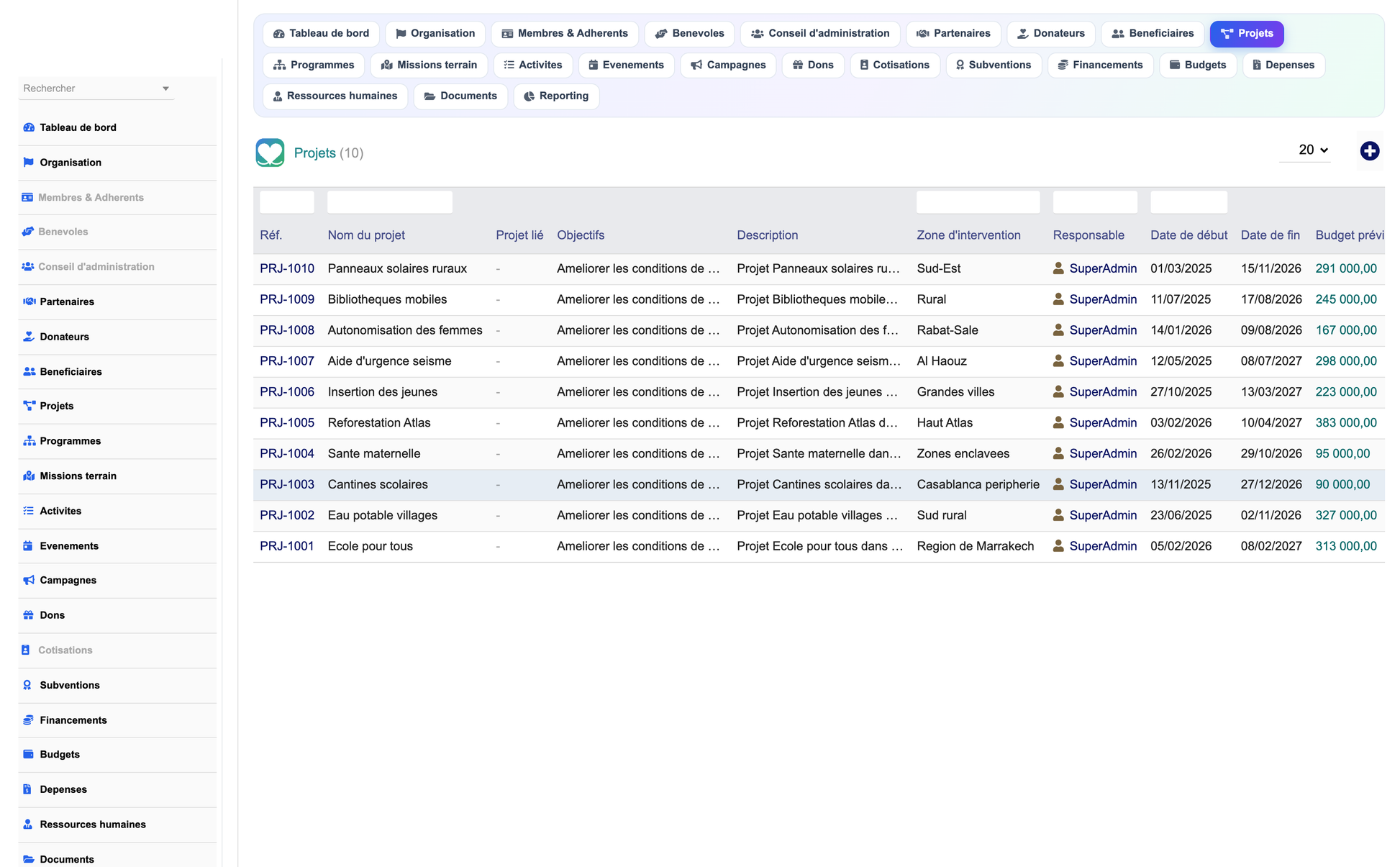Click the Budgets top tab
1400x867 pixels.
[x=1198, y=65]
